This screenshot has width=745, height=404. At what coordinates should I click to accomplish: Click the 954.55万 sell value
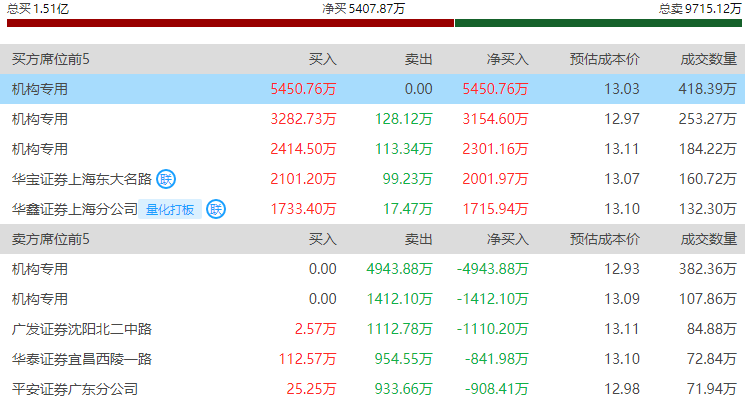click(403, 359)
